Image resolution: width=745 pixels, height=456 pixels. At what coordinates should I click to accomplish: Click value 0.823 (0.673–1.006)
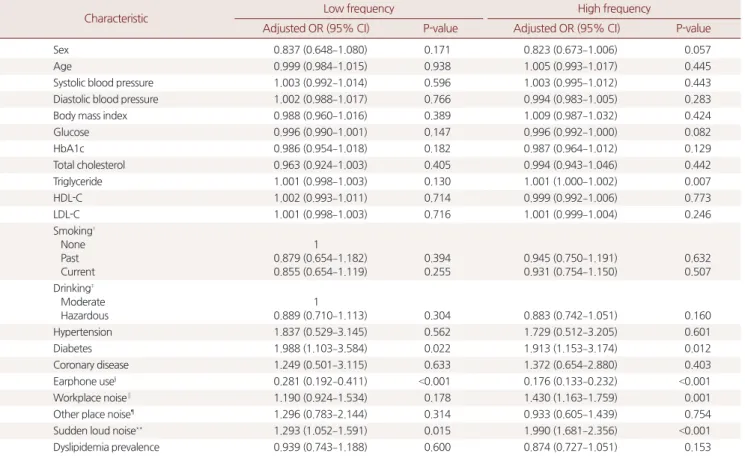click(571, 50)
